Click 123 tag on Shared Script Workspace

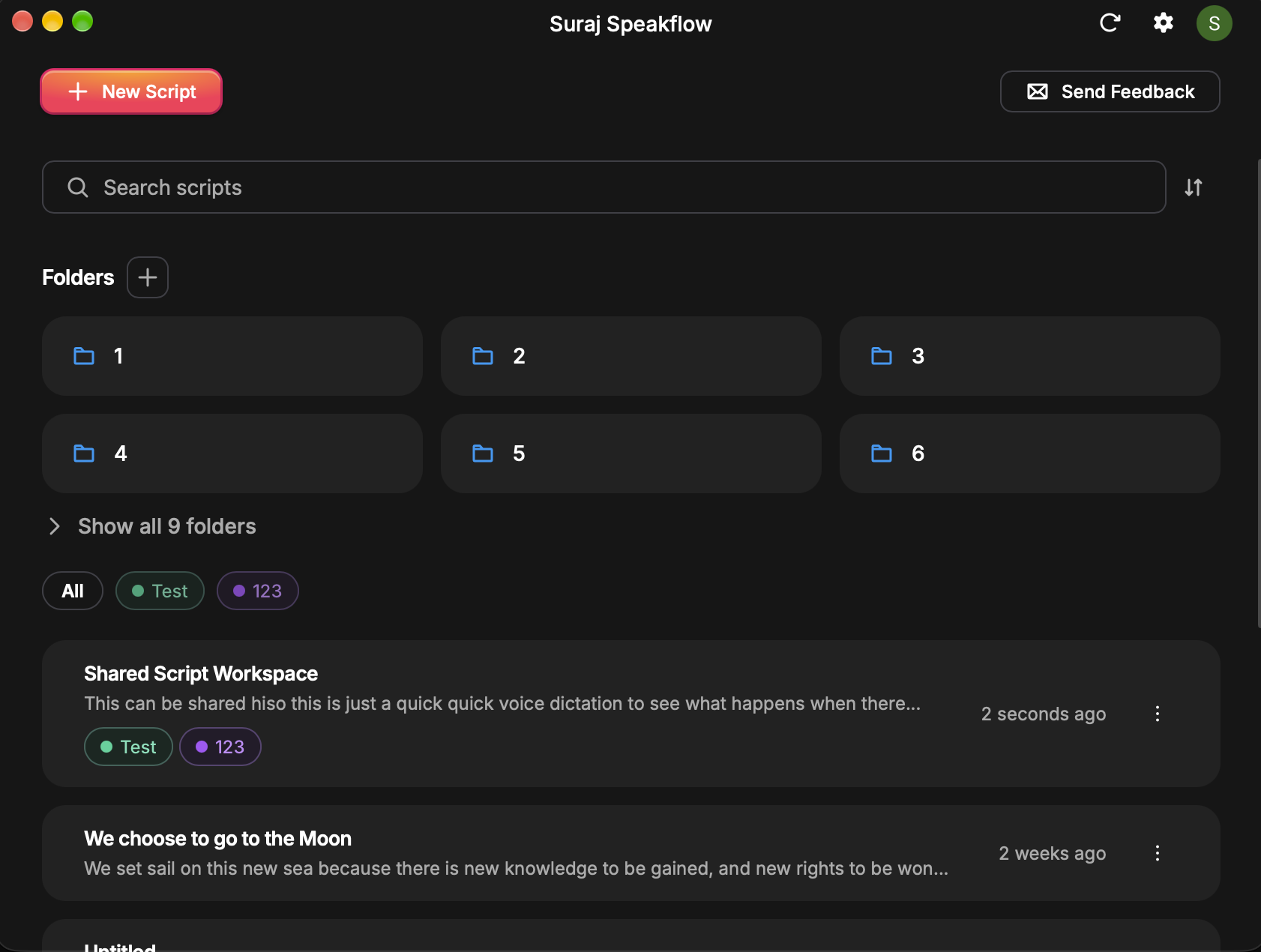[220, 747]
